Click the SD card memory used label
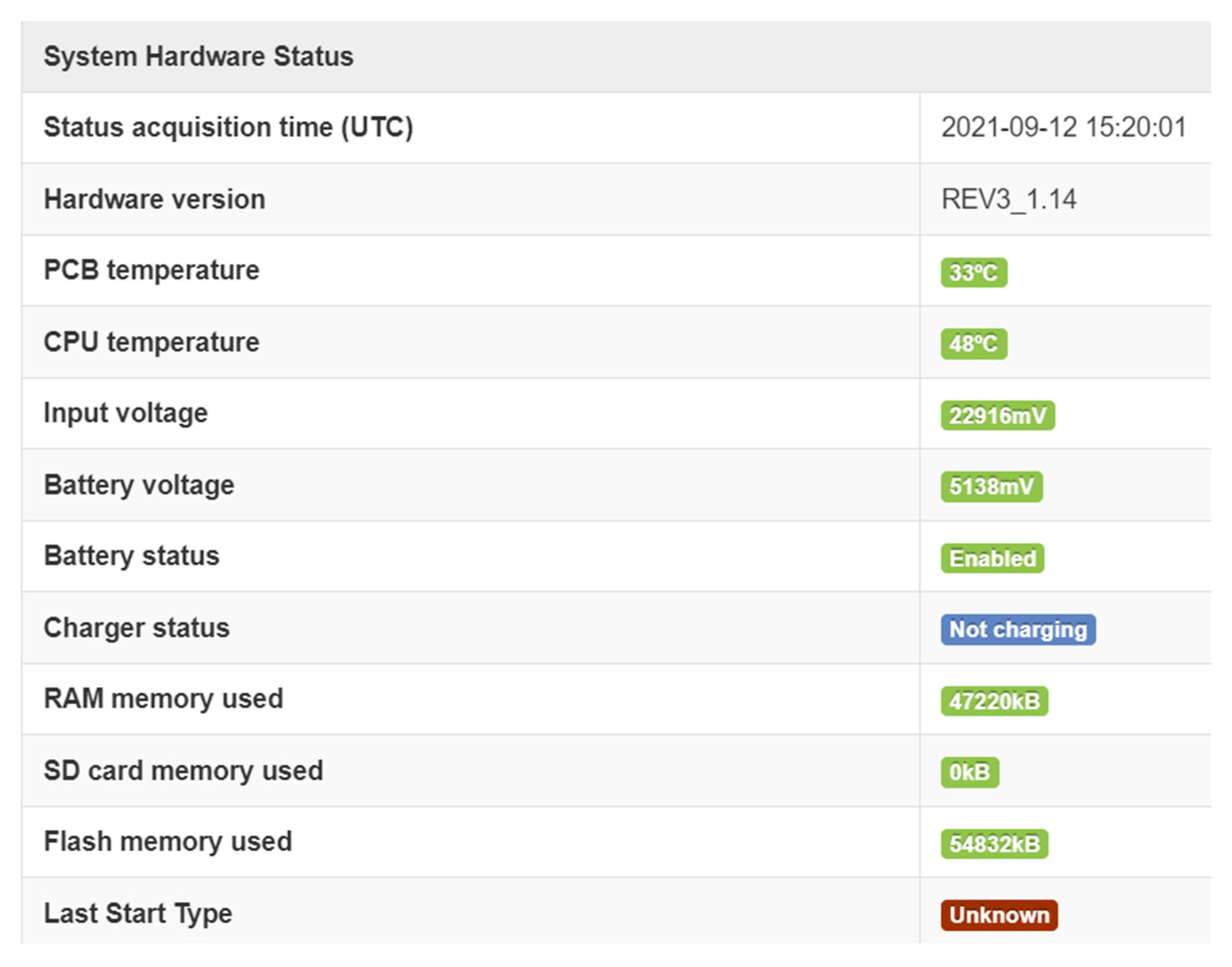Screen dimensions: 1232x967 click(183, 771)
